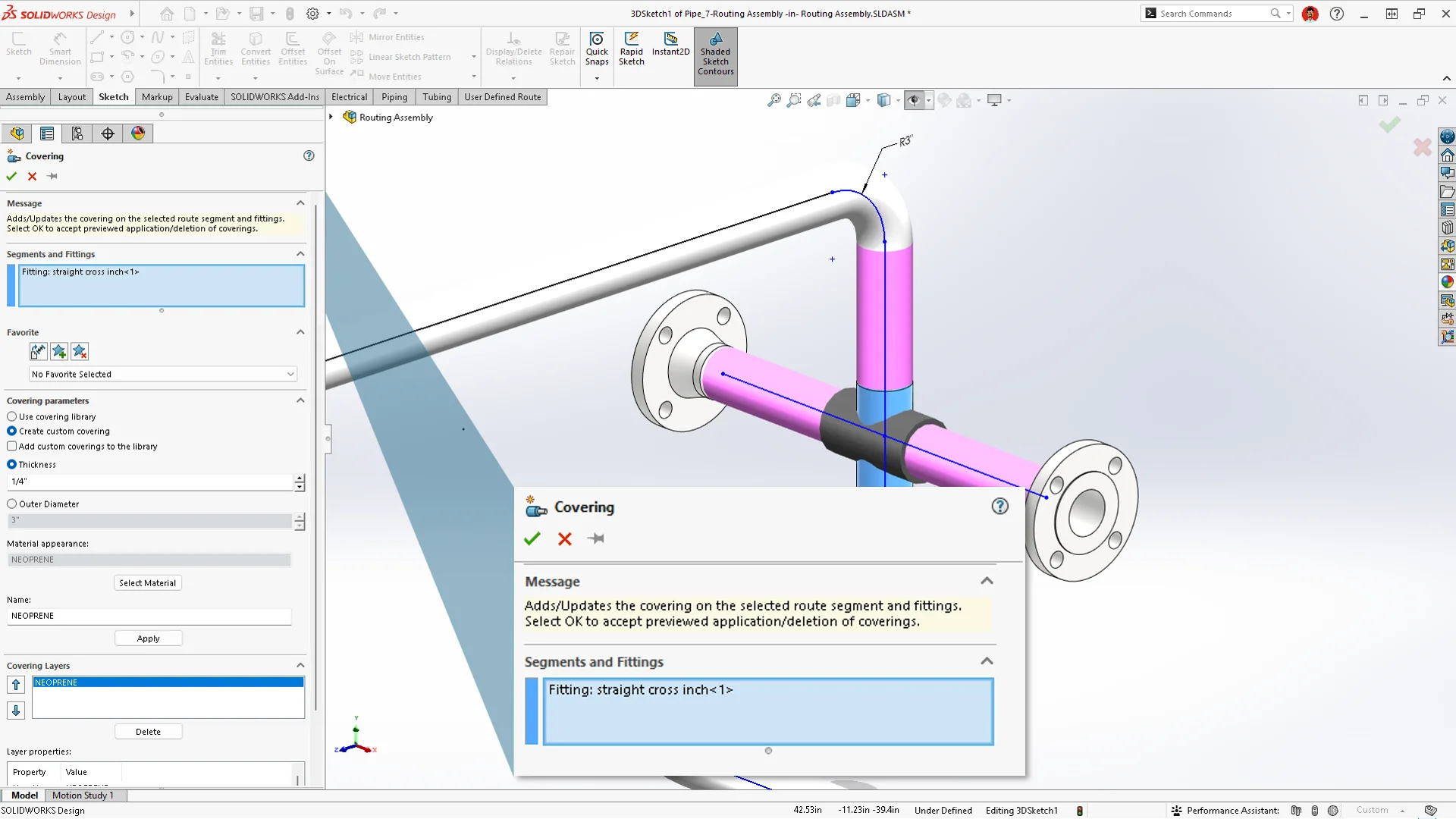
Task: Expand the Routing Assembly tree node
Action: (331, 117)
